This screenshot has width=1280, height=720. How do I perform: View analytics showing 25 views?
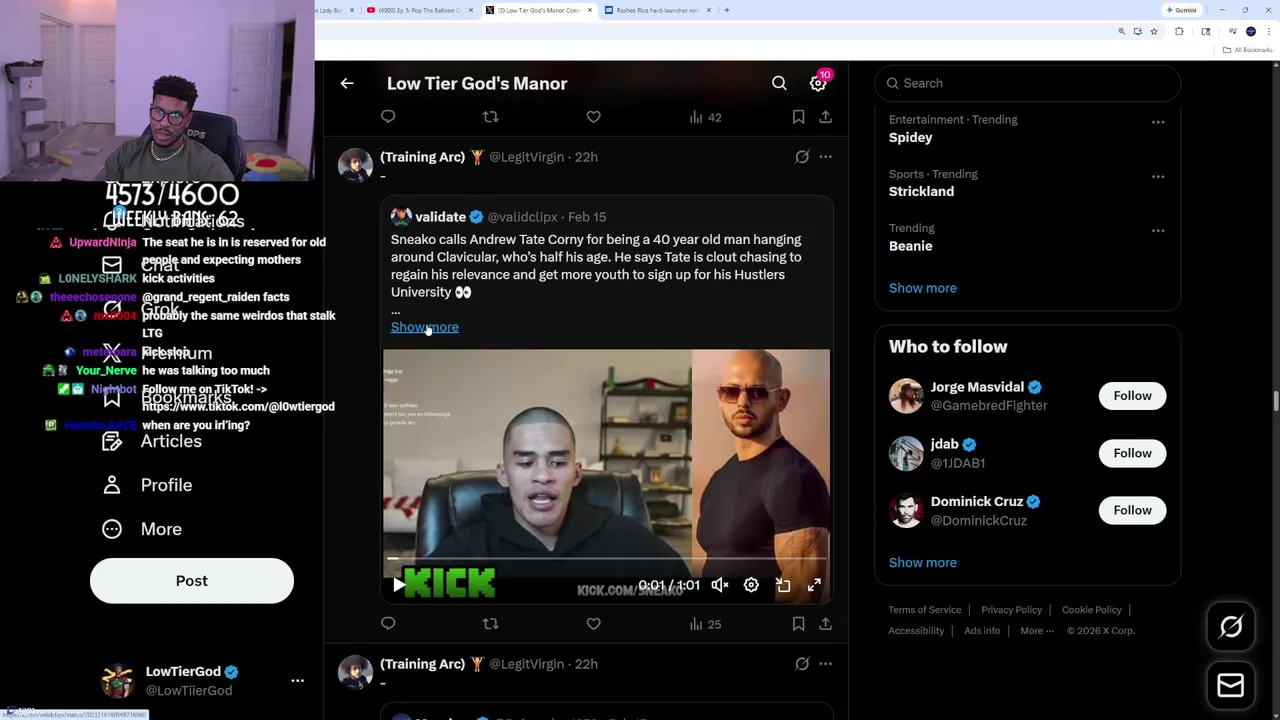point(704,624)
